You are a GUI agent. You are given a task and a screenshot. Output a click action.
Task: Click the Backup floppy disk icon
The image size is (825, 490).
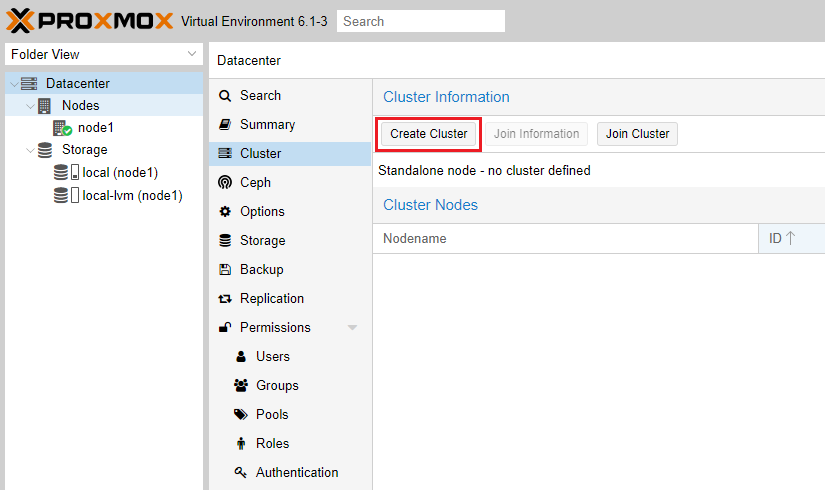[225, 270]
